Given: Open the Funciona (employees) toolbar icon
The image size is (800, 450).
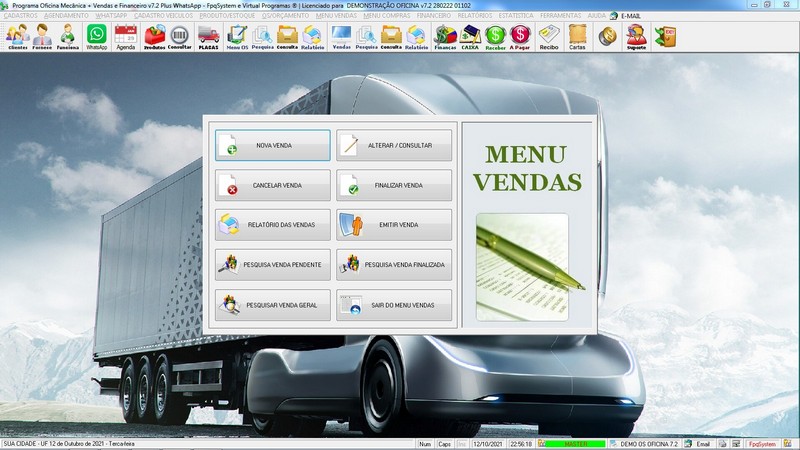Looking at the screenshot, I should pos(67,37).
